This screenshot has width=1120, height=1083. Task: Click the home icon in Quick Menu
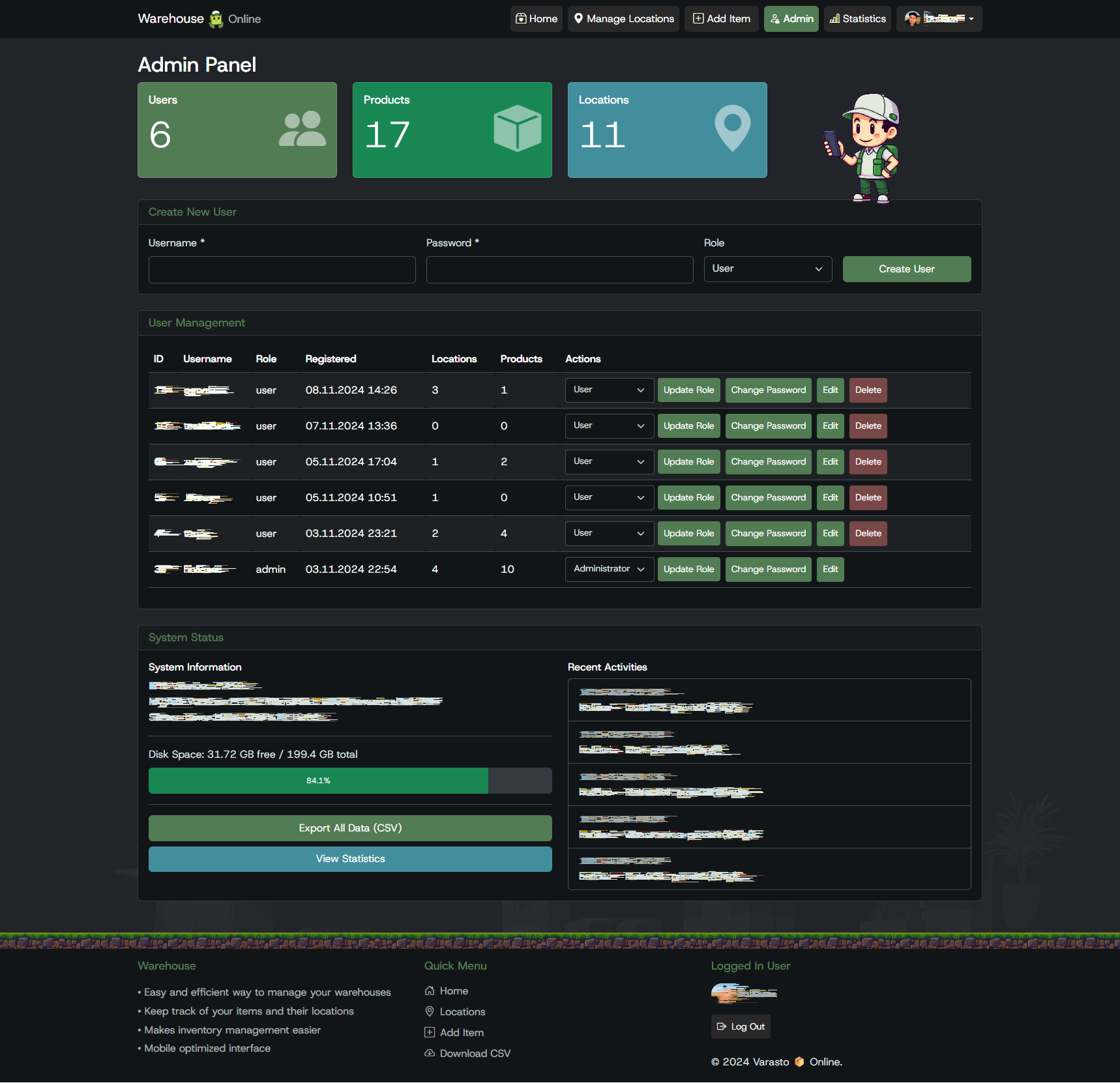pos(430,991)
